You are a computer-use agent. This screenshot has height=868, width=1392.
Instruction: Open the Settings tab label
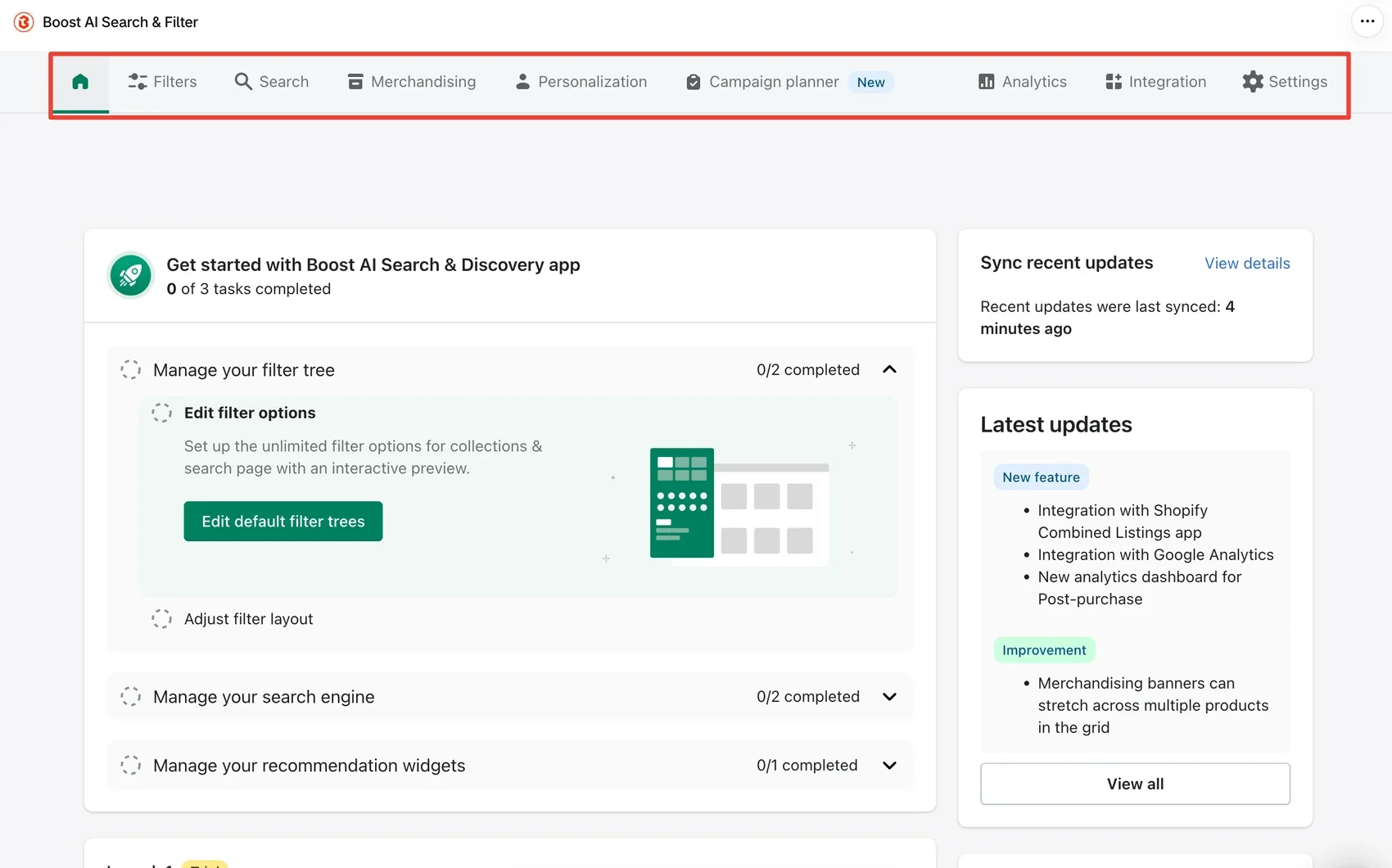(x=1298, y=82)
